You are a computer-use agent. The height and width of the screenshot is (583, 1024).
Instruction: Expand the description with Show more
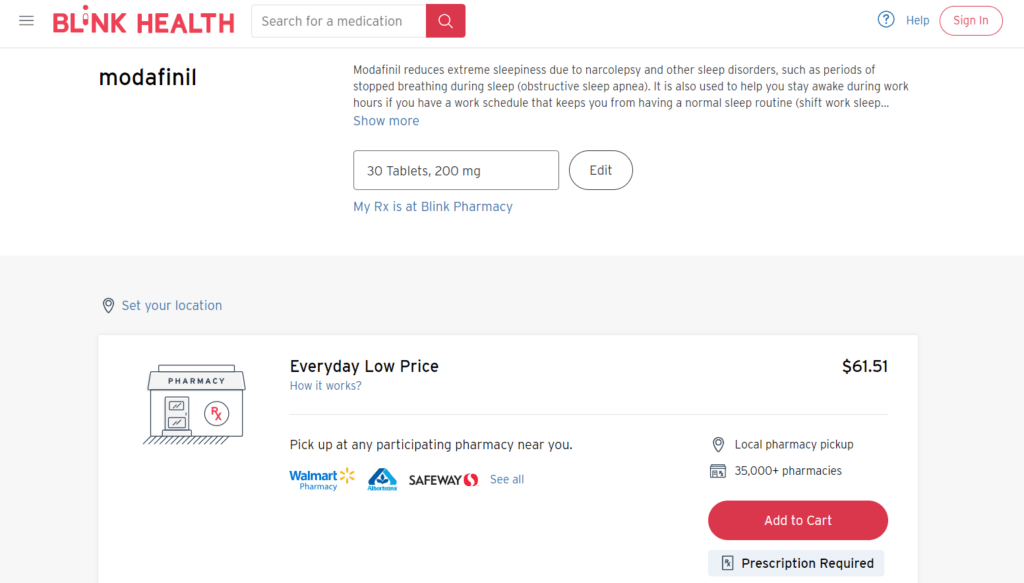coord(386,120)
